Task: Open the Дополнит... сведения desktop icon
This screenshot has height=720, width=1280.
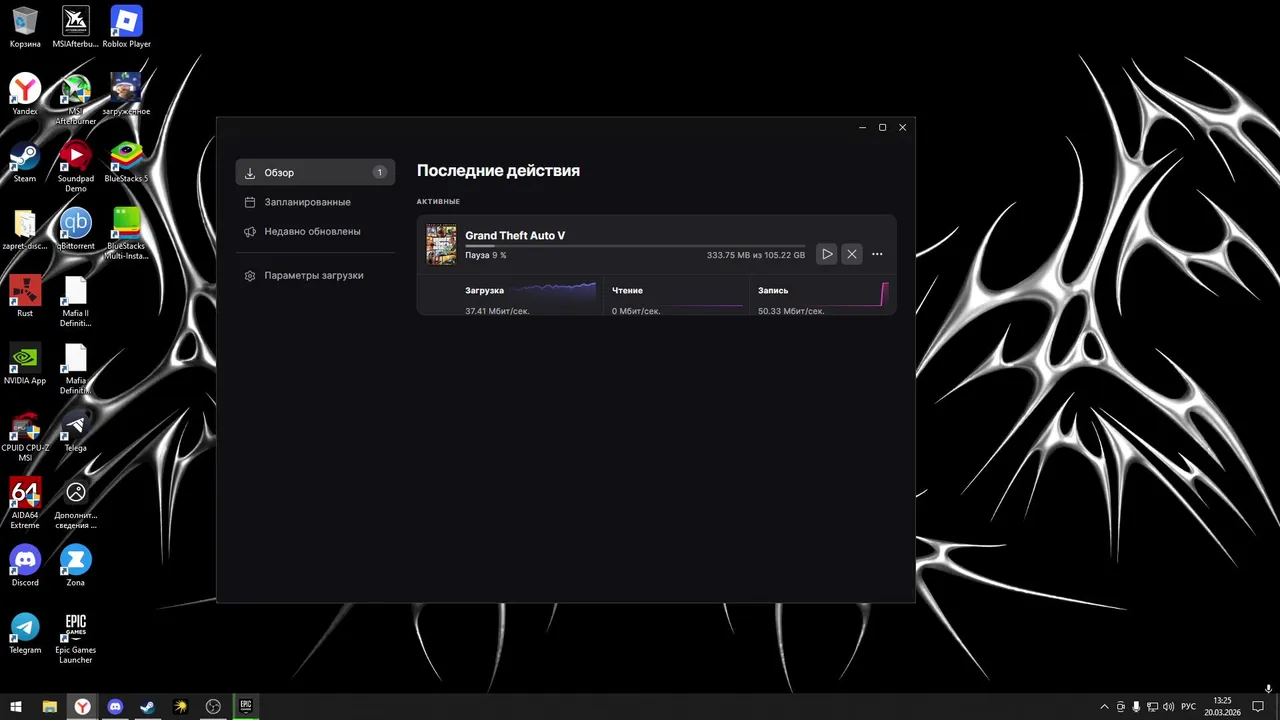Action: pos(75,503)
